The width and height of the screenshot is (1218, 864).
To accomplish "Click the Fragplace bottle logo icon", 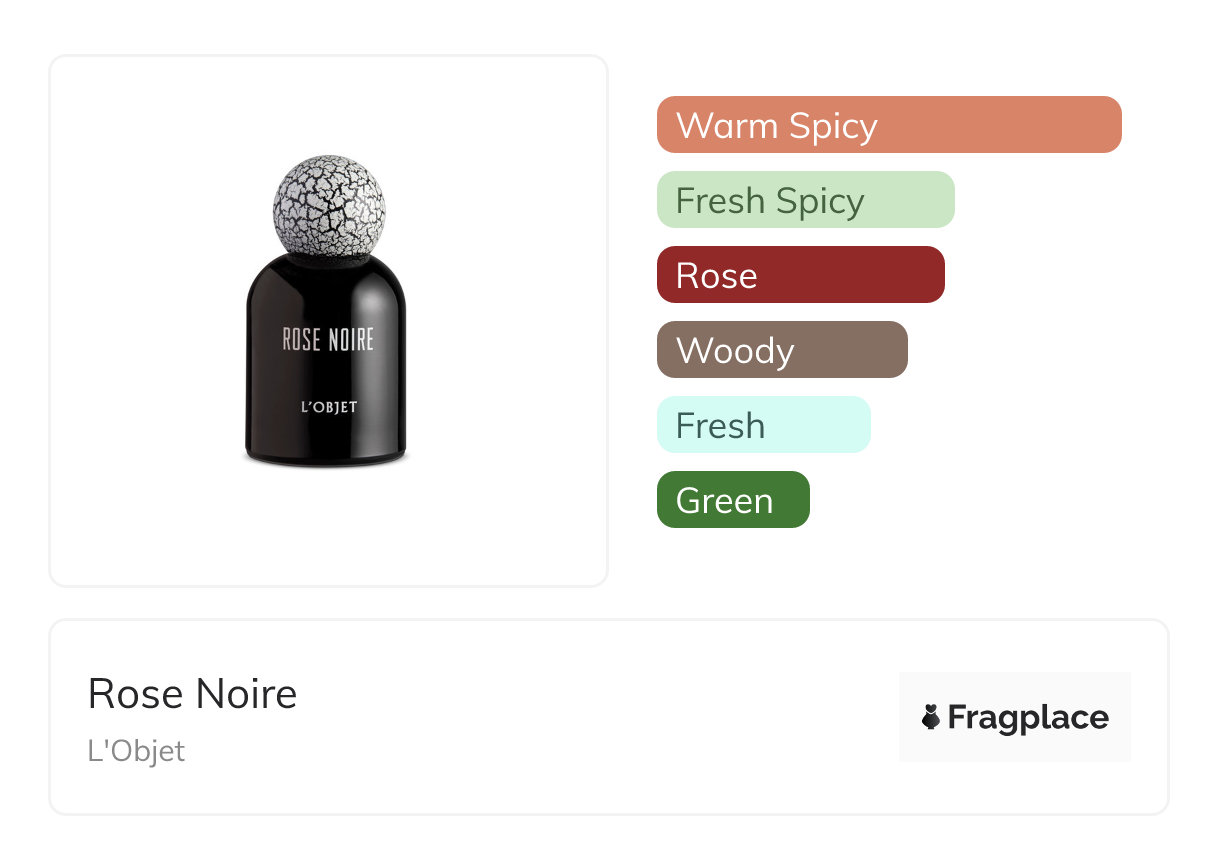I will [931, 717].
